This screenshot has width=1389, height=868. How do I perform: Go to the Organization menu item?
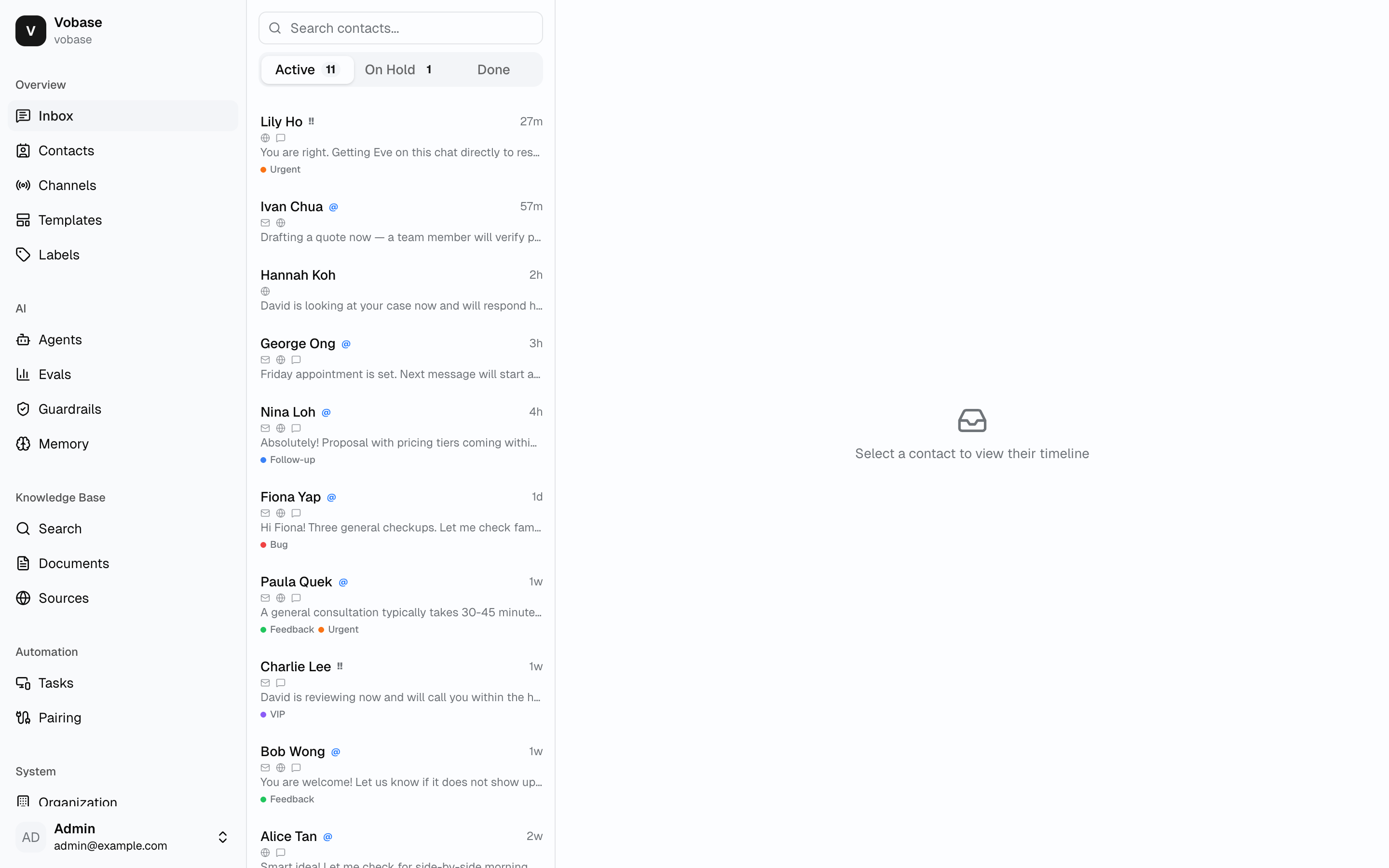point(123,801)
